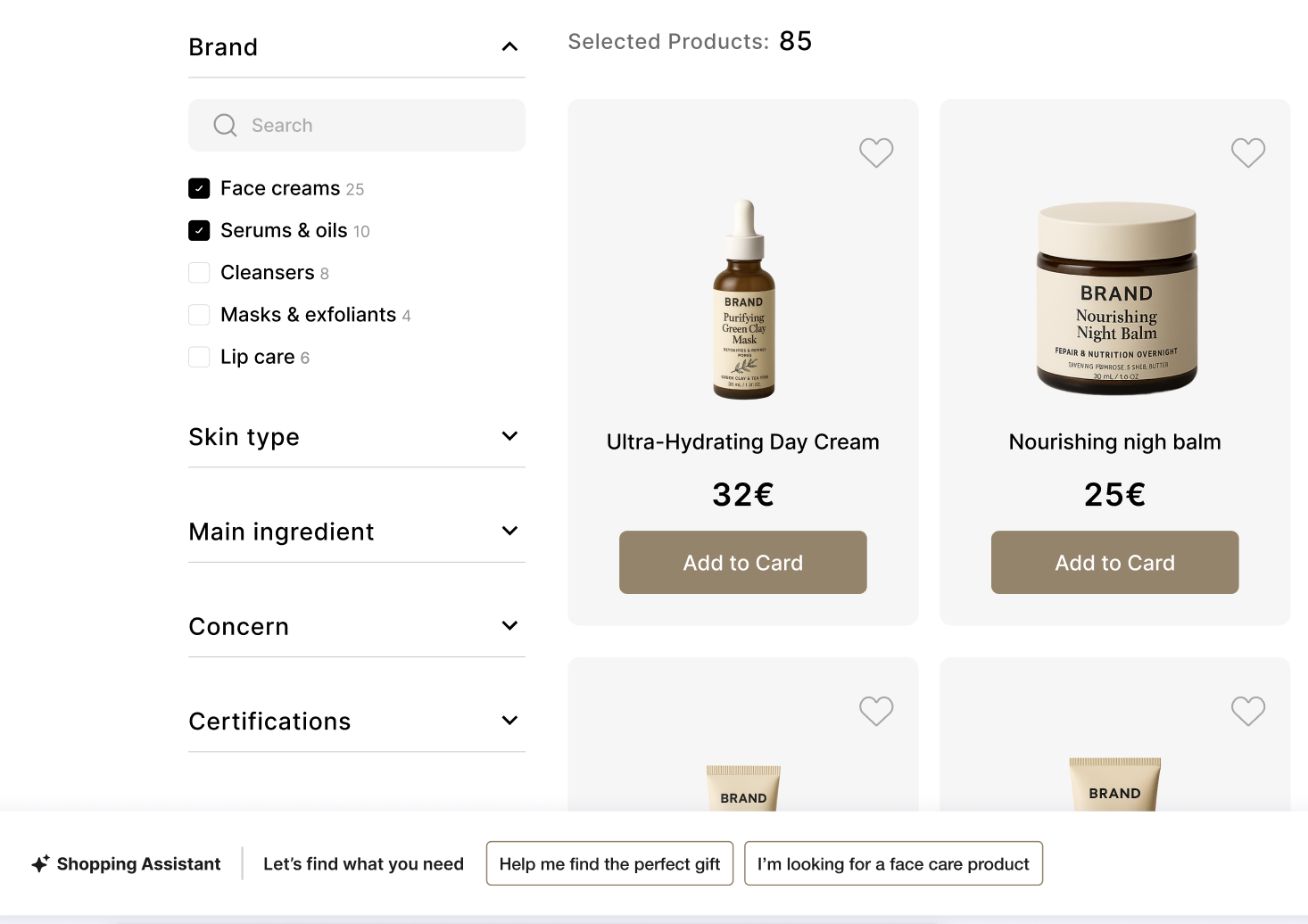Open the Concern filter dropdown
The image size is (1308, 924).
509,626
